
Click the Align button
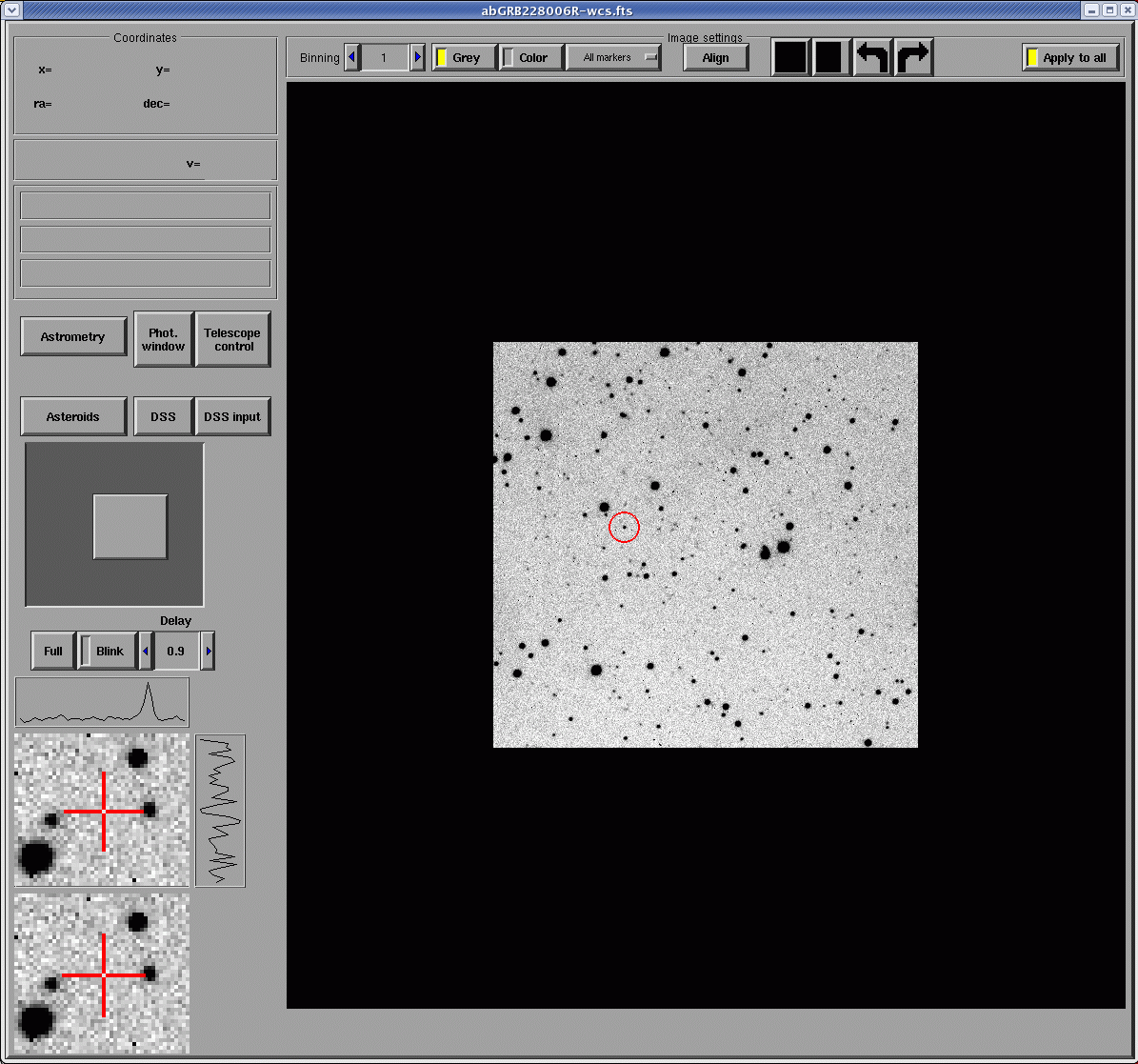click(715, 58)
